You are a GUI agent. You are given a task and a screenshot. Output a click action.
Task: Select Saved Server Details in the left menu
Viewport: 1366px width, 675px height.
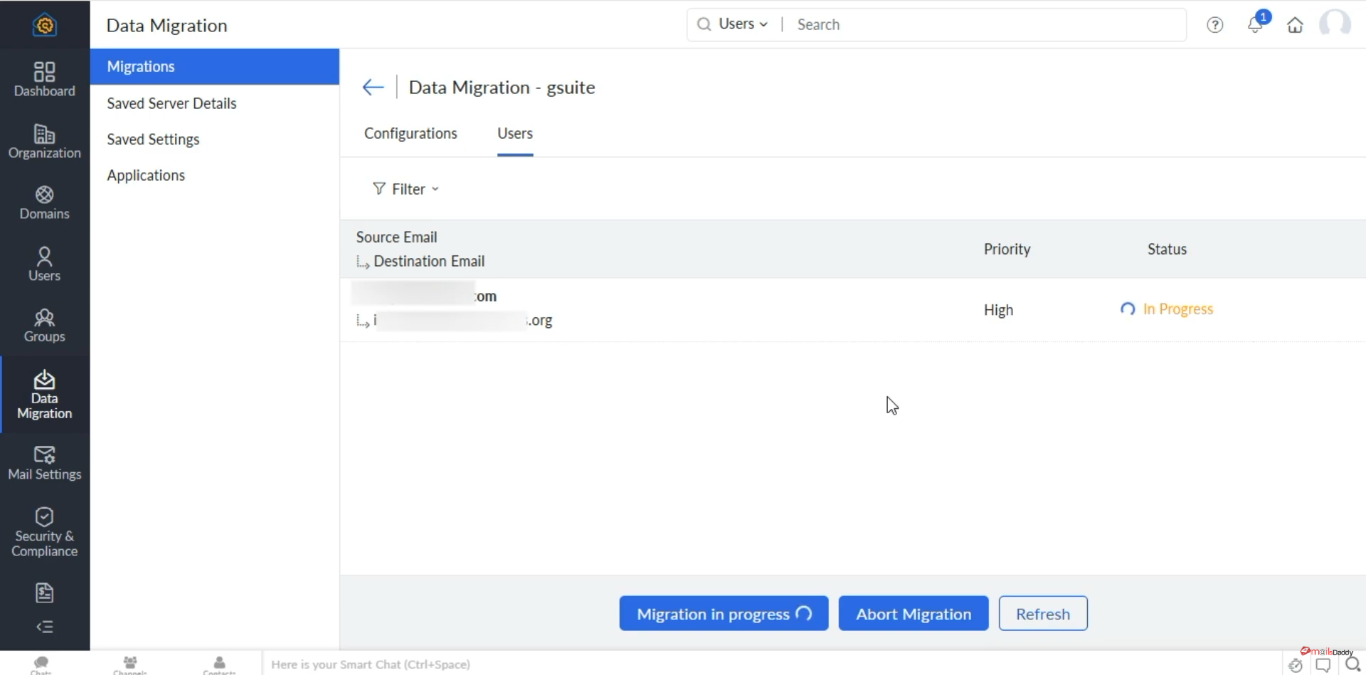click(171, 103)
